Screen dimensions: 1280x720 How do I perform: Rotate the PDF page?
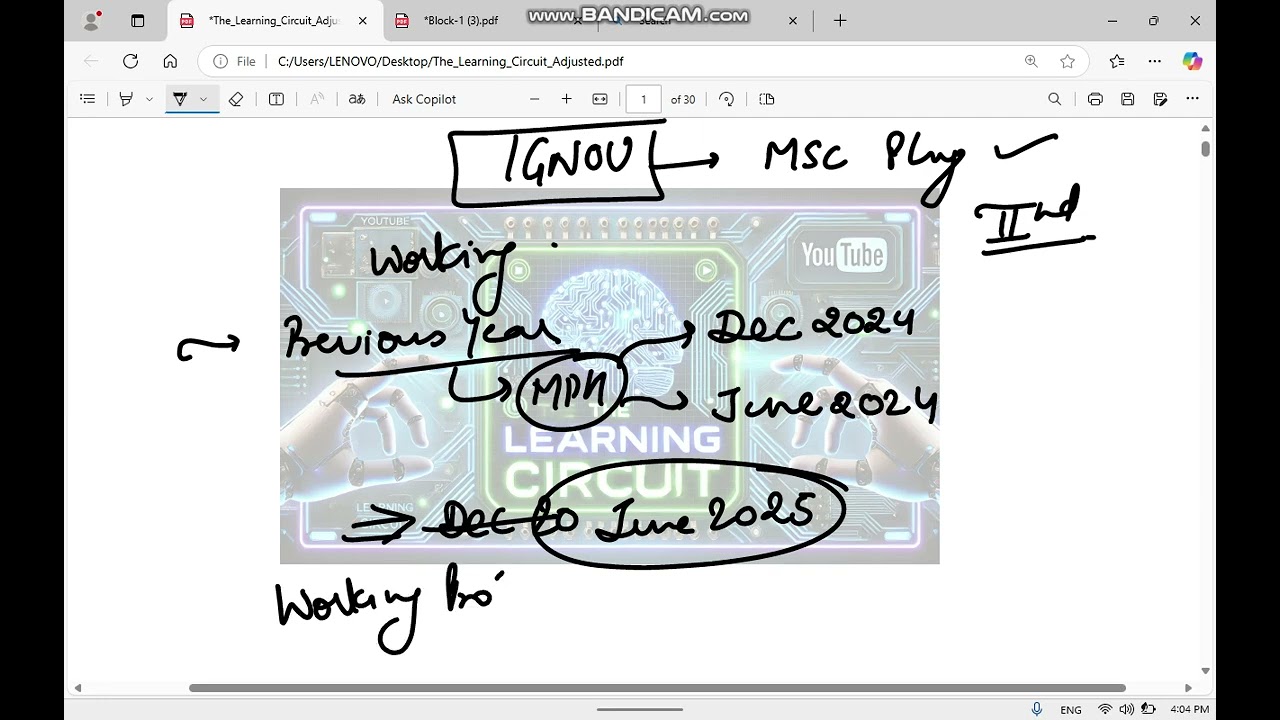pos(727,99)
